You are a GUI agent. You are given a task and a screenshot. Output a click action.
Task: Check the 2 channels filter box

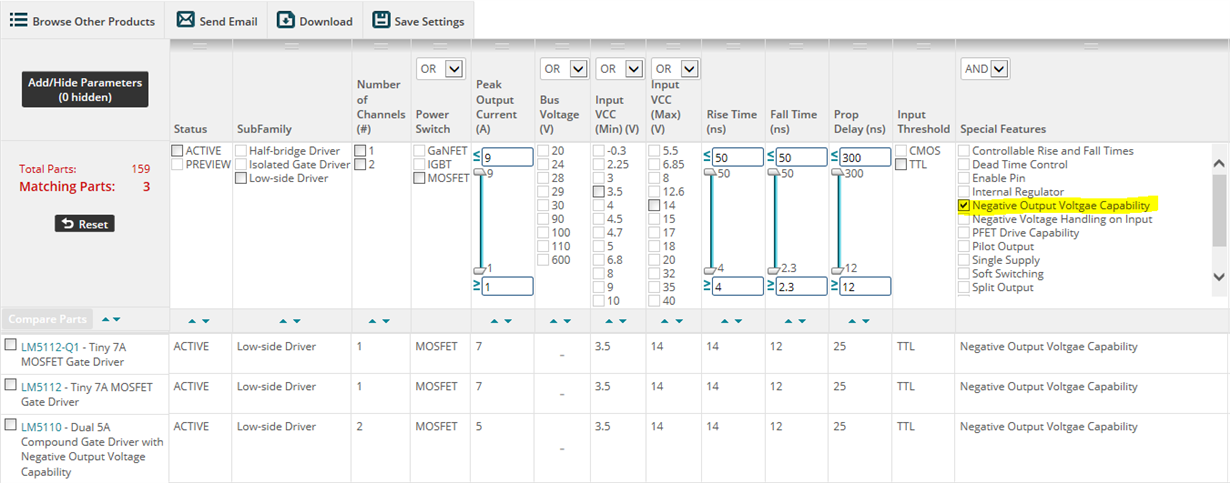(360, 165)
